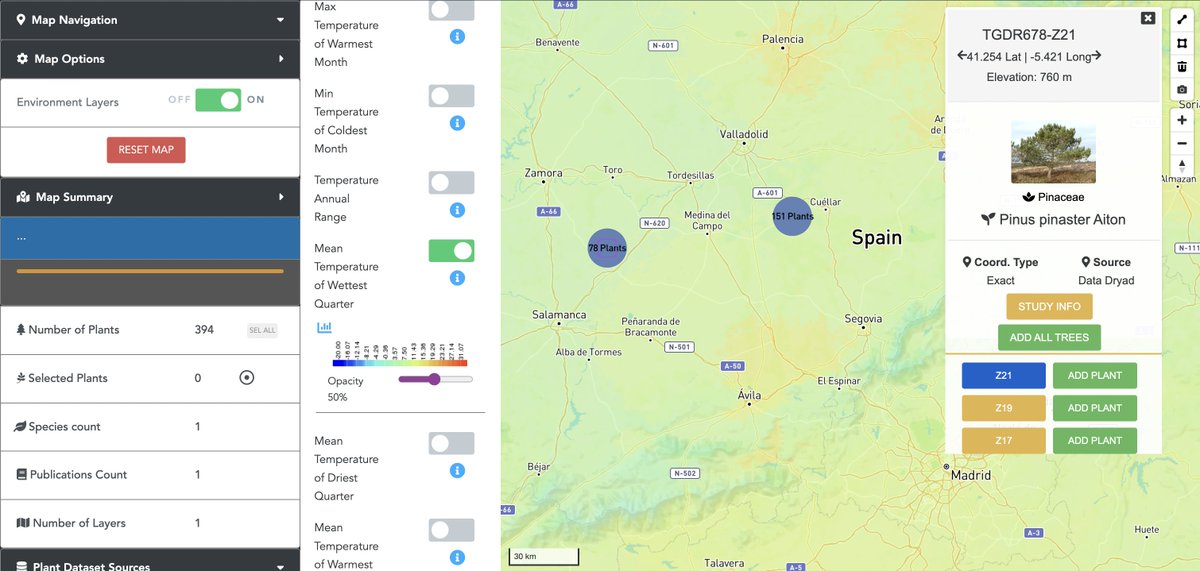Open chart icon under Wettest Quarter layer
The width and height of the screenshot is (1200, 571).
(x=324, y=327)
